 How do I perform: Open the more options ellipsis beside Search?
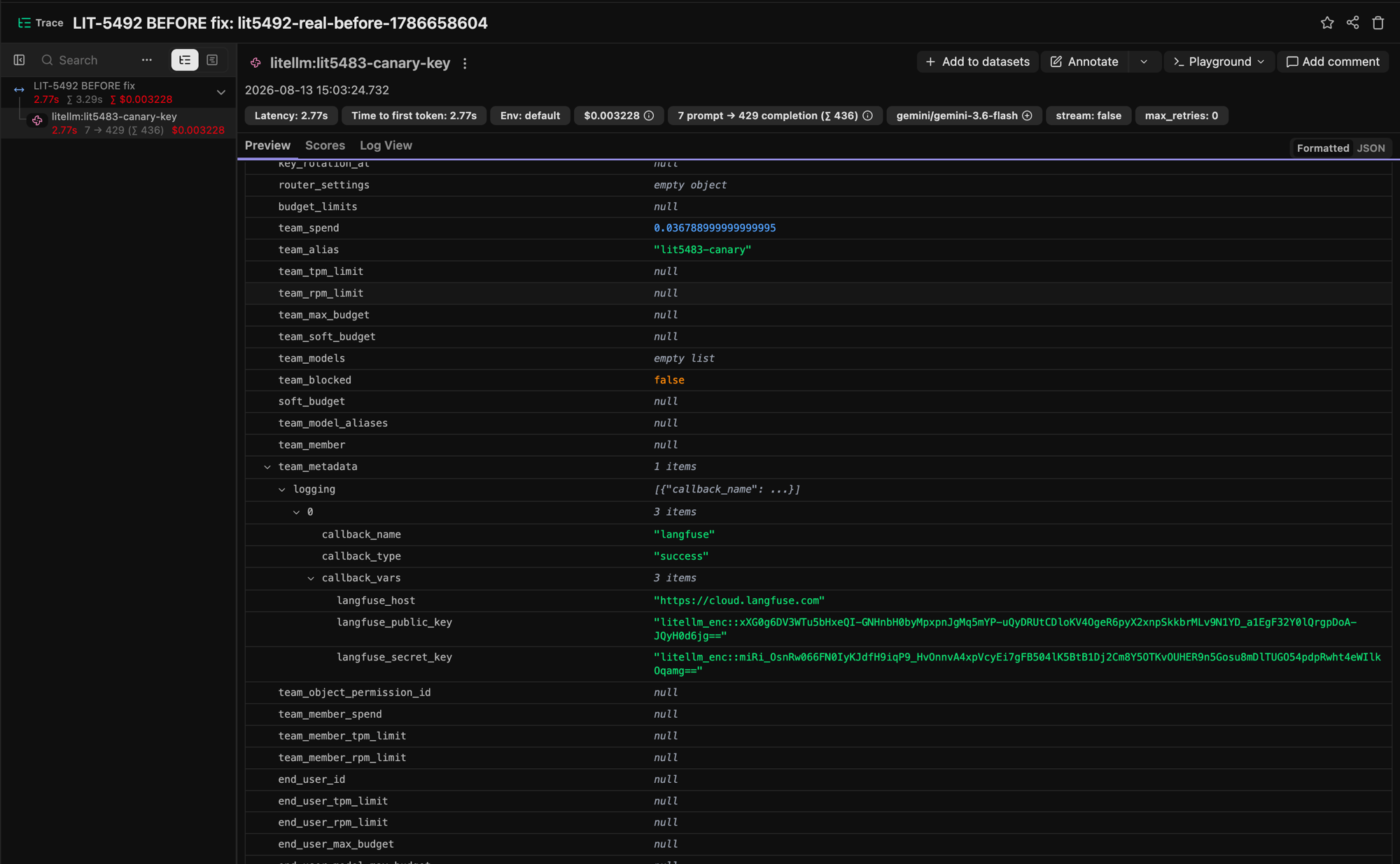pos(147,60)
